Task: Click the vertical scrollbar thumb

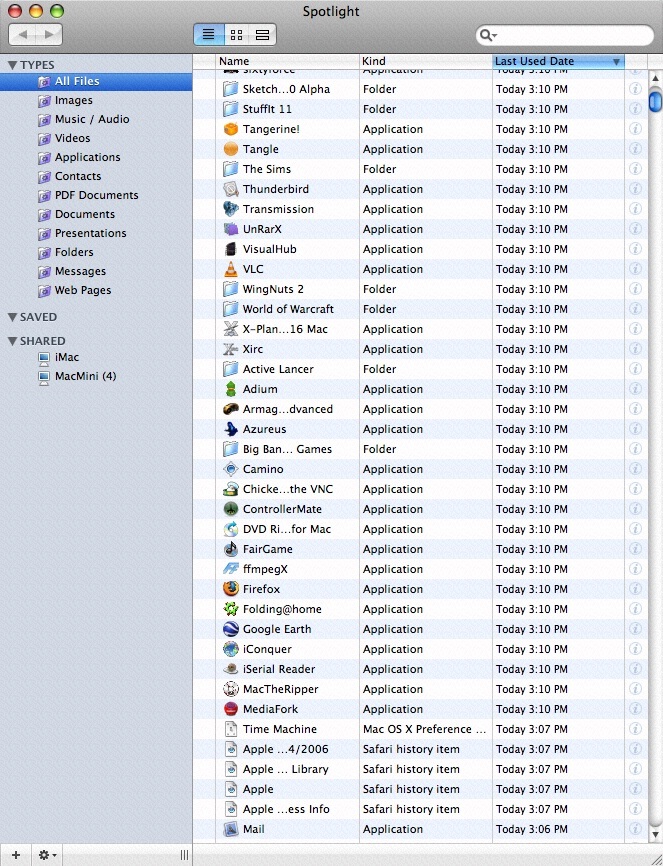Action: 655,101
